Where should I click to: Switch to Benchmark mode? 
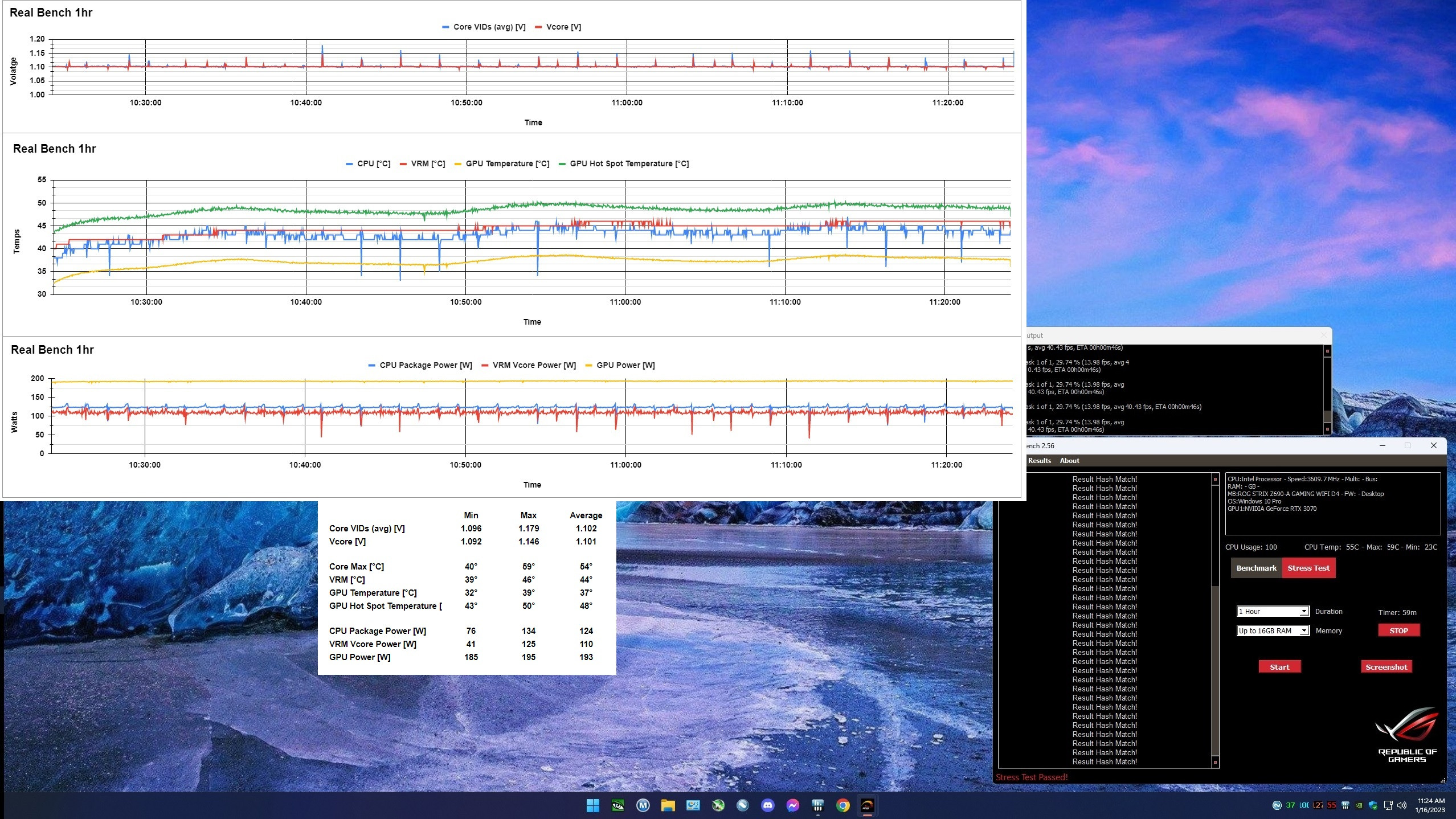1256,568
